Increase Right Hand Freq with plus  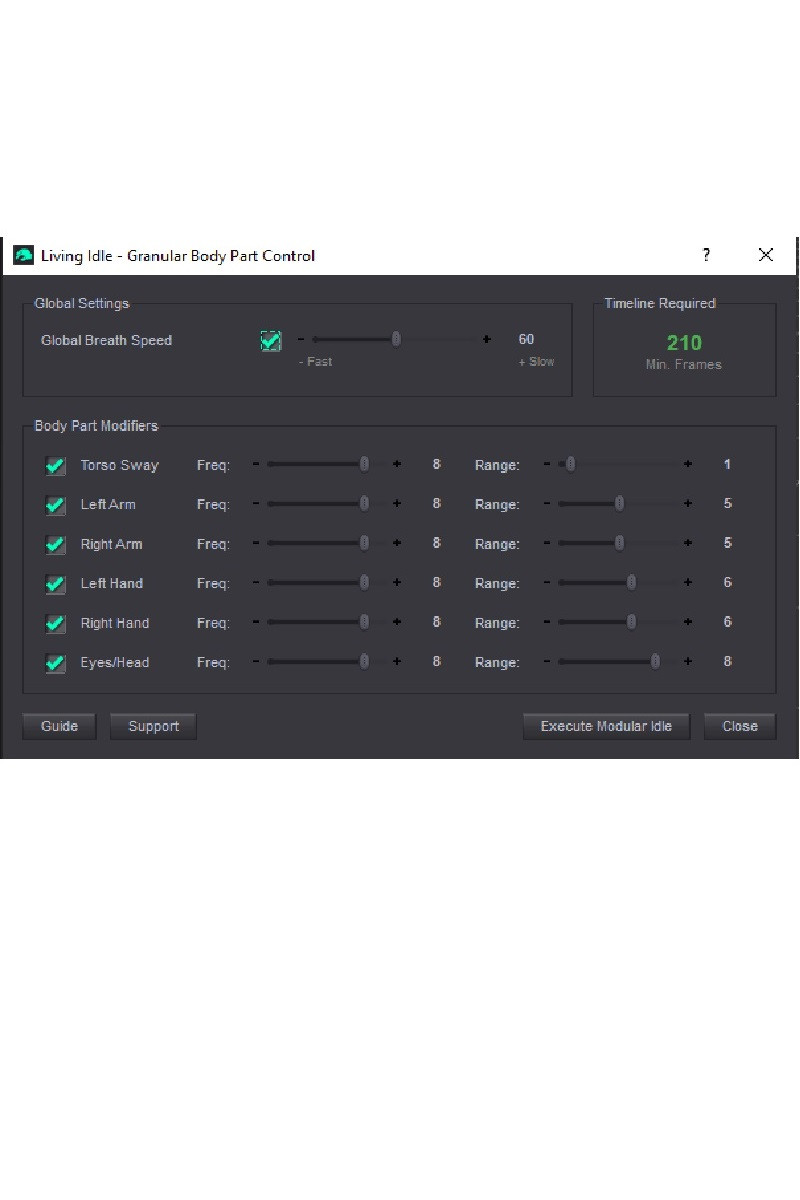point(397,622)
